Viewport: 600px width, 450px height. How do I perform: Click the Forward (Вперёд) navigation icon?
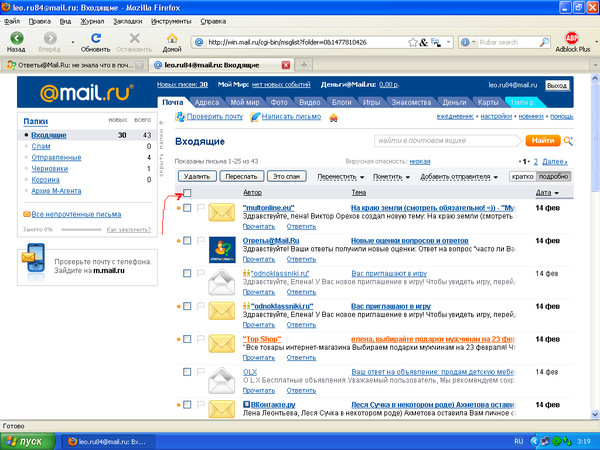coord(50,38)
